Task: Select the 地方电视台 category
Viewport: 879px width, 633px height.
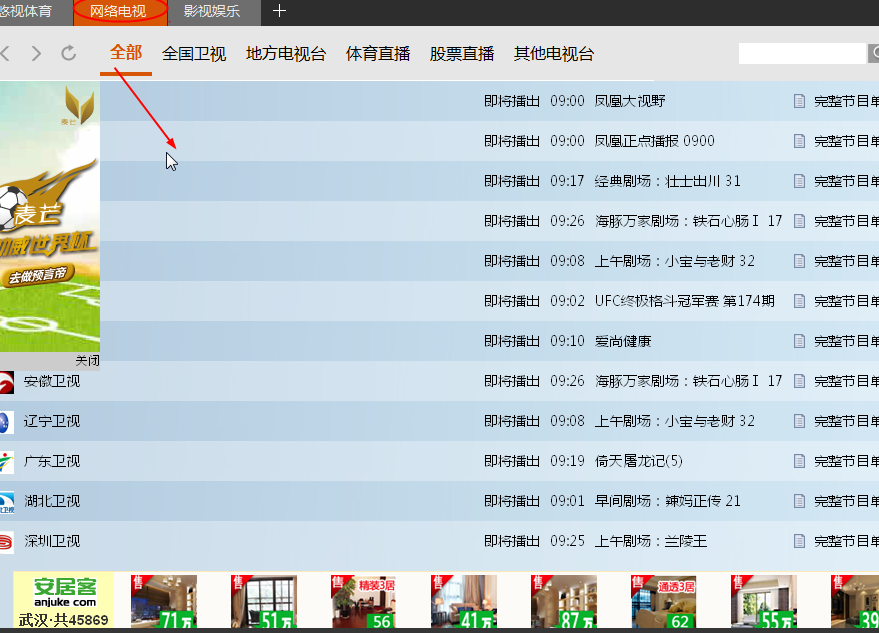Action: click(x=286, y=54)
